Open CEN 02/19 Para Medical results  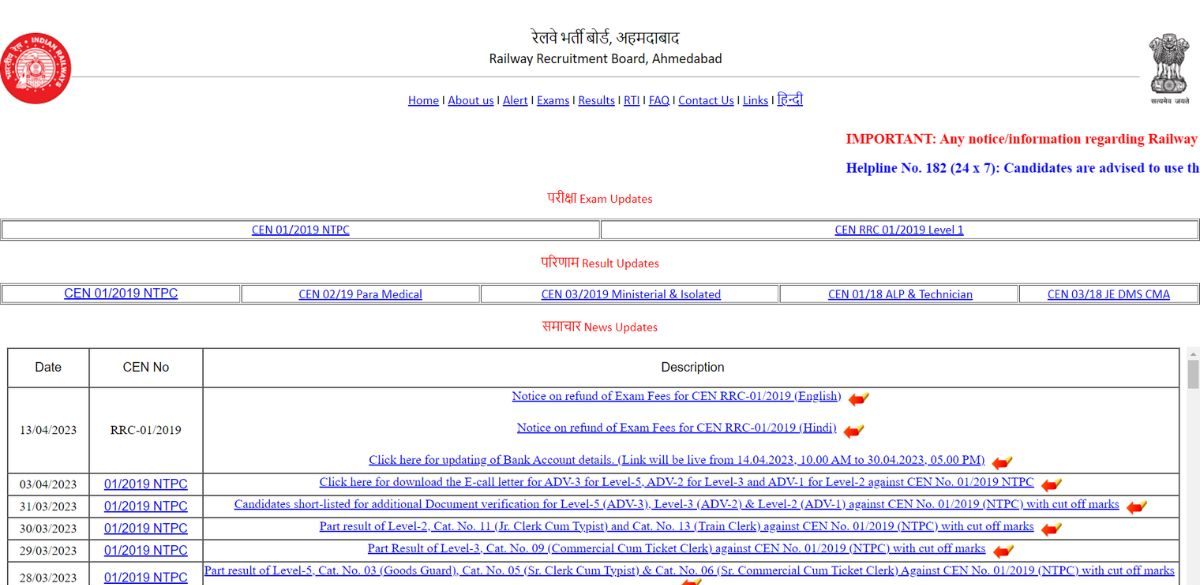[360, 295]
